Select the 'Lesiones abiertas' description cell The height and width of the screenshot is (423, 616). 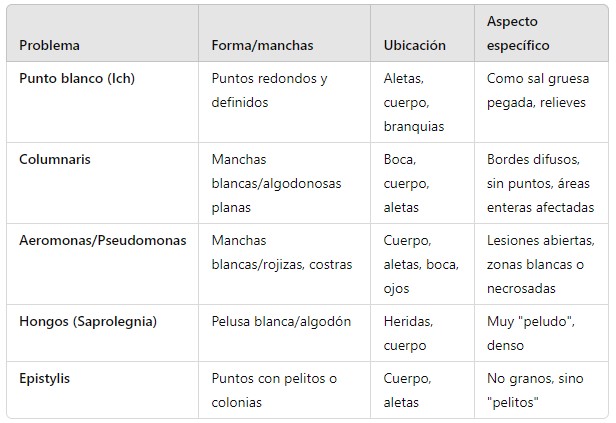(541, 264)
